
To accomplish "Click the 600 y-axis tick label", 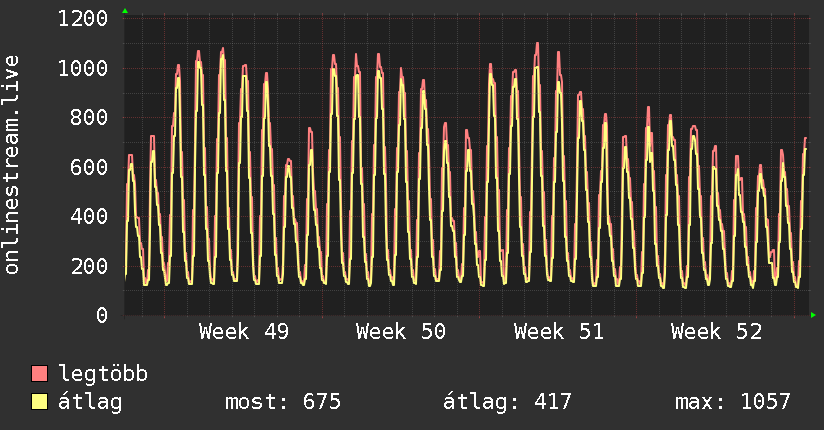I will pos(89,167).
